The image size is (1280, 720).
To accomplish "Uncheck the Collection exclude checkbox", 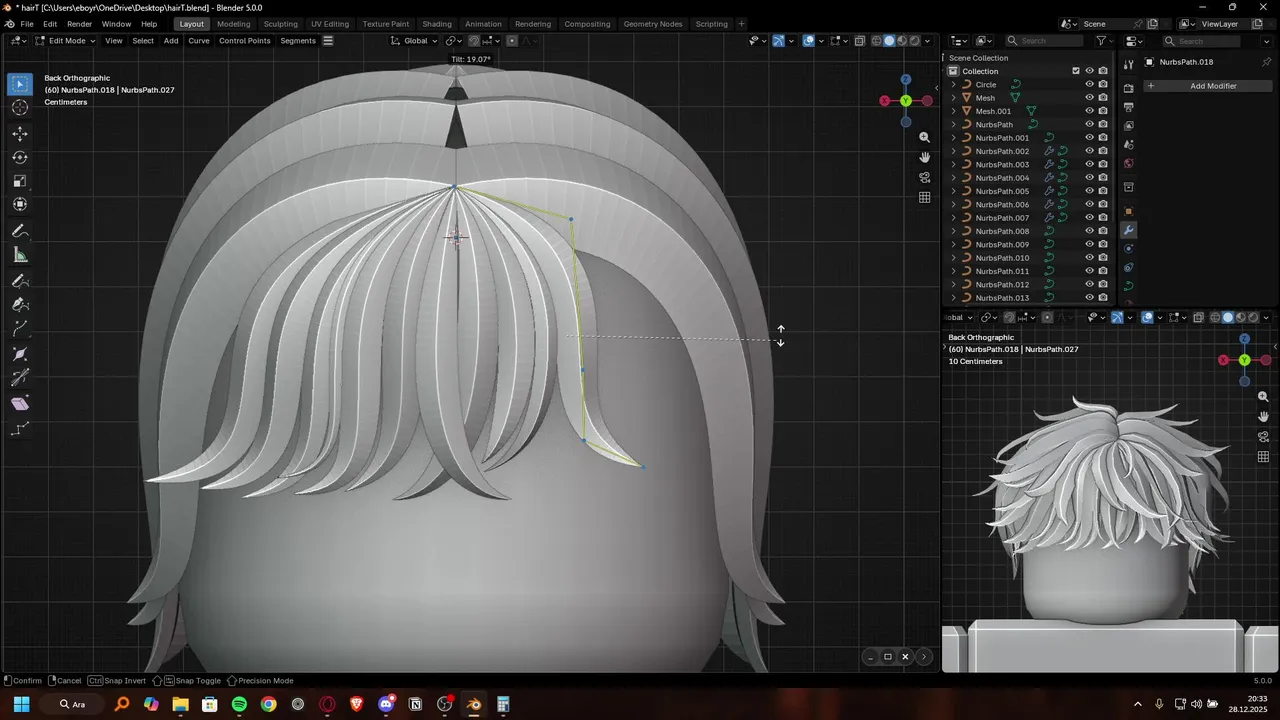I will [1076, 71].
